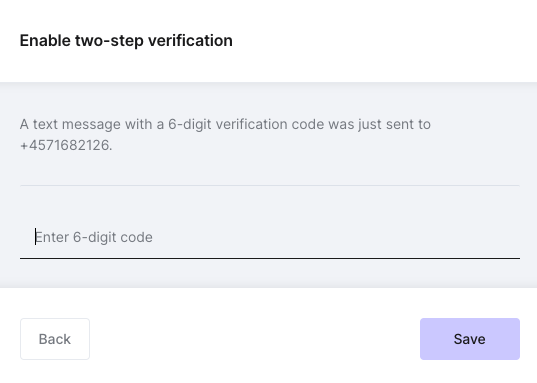Screen dimensions: 537x383
Task: Click the text message sent description
Action: click(225, 135)
